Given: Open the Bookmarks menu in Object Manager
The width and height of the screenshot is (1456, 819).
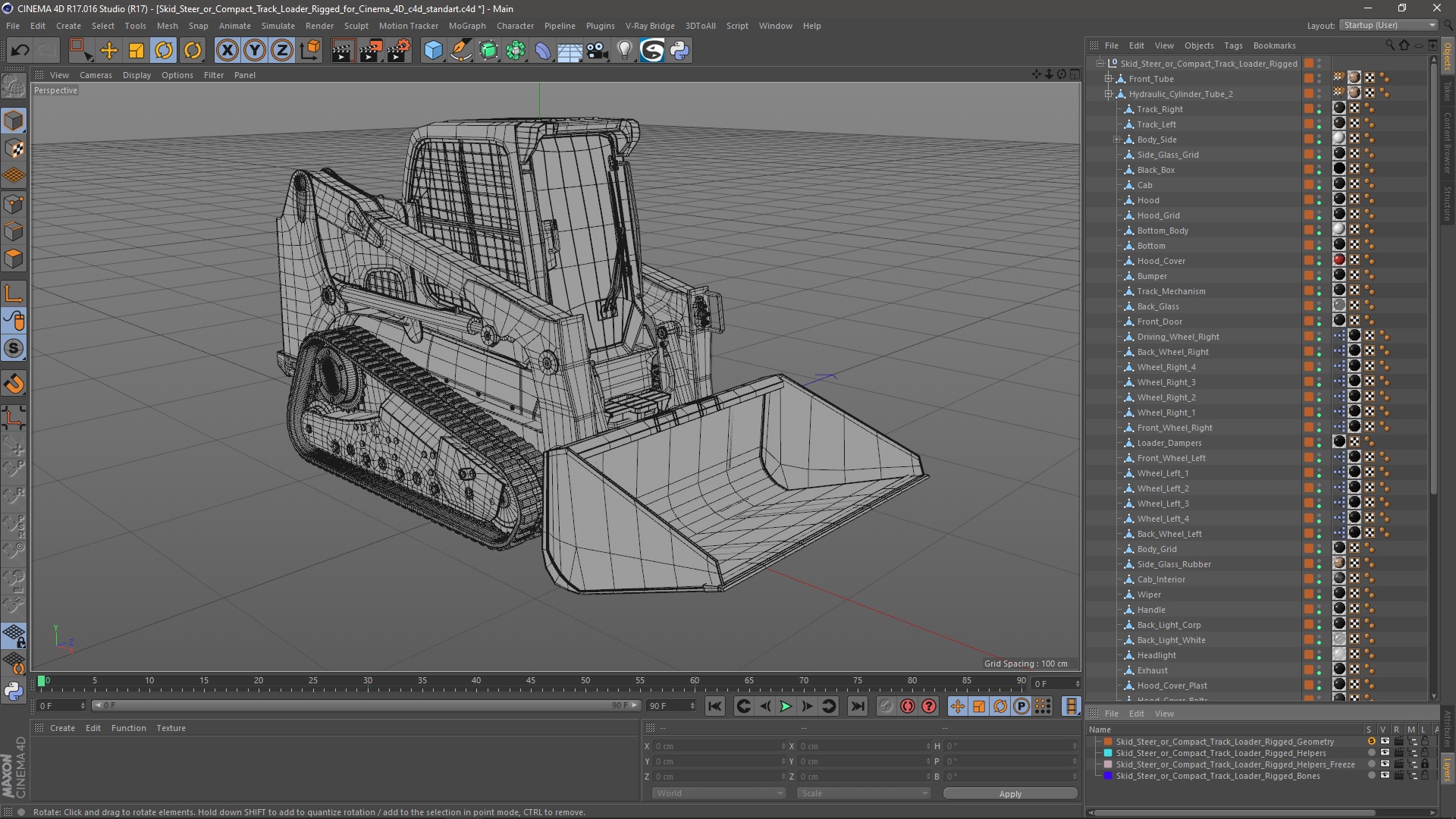Looking at the screenshot, I should [x=1274, y=45].
